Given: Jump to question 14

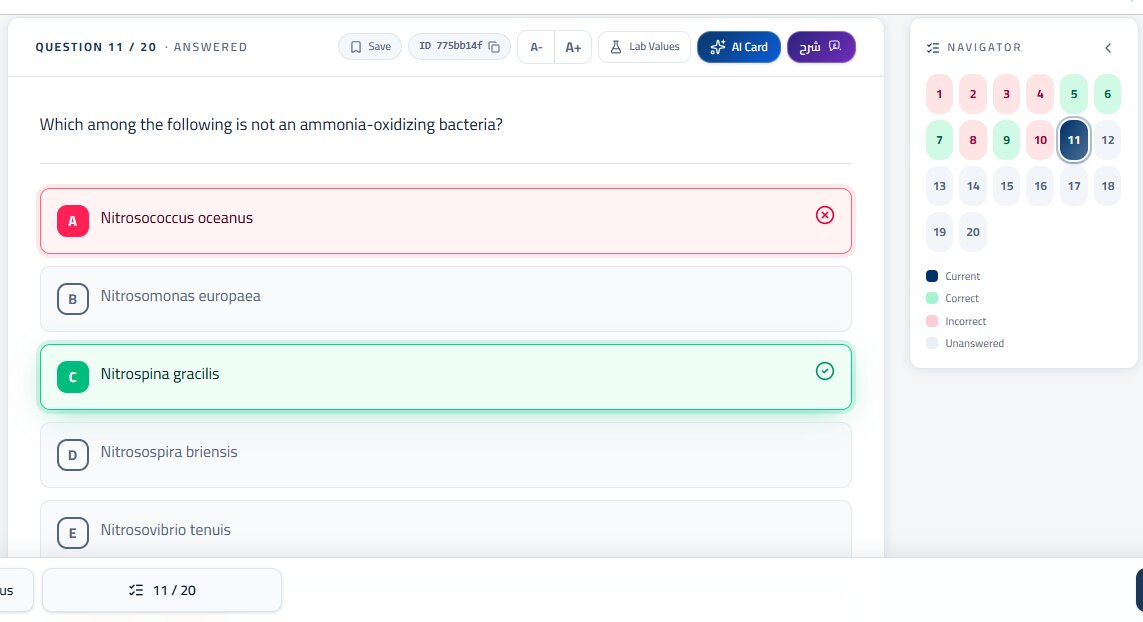Looking at the screenshot, I should [x=972, y=186].
